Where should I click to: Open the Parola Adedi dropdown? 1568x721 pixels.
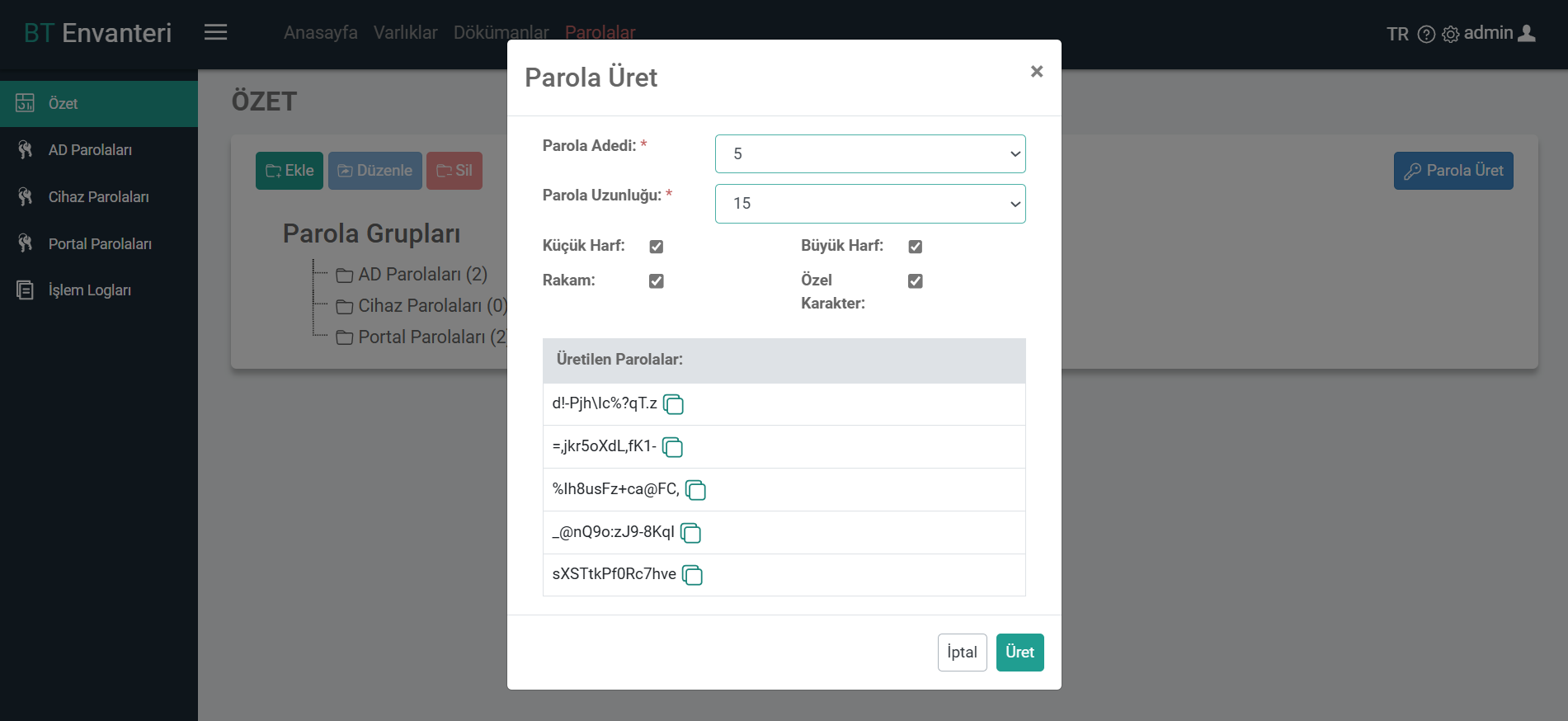pos(870,154)
